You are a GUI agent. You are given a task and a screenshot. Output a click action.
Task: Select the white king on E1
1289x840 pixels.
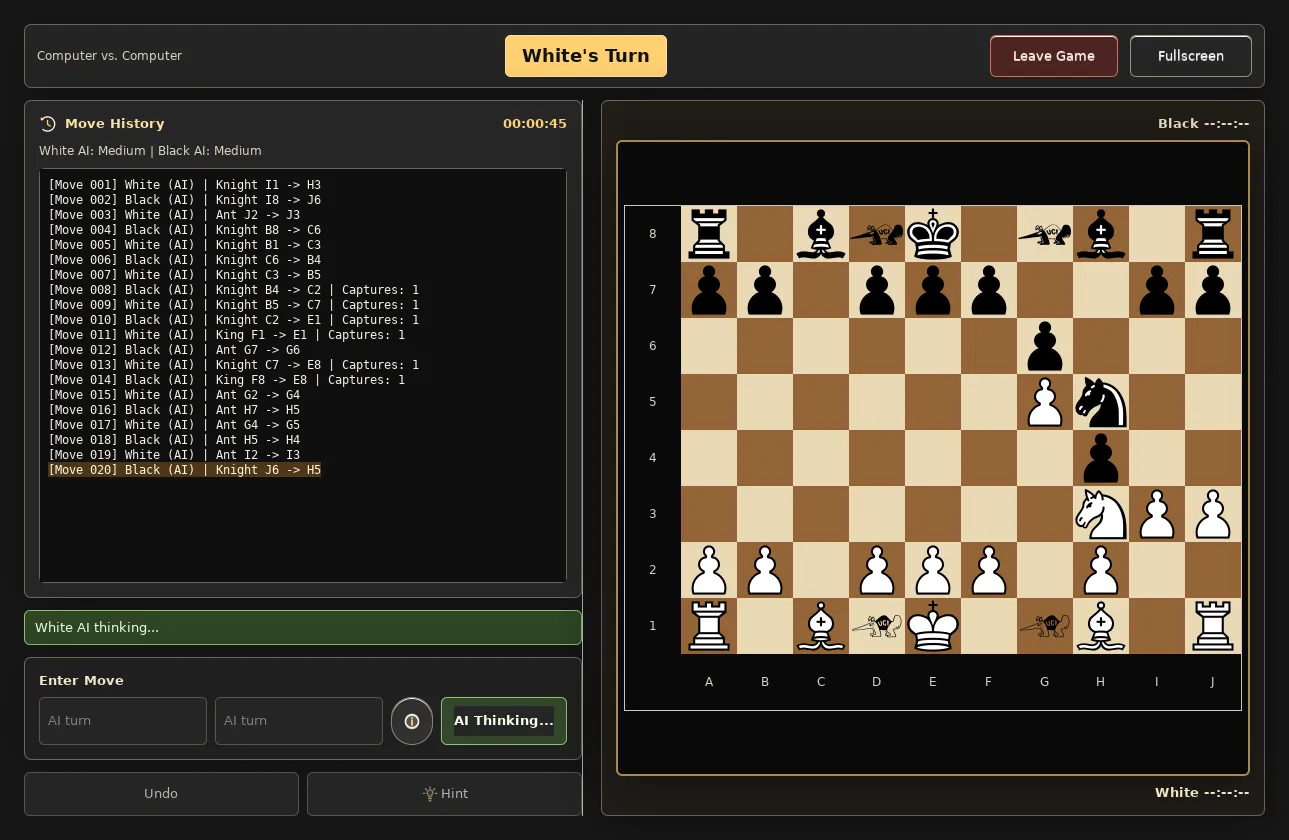pos(933,626)
